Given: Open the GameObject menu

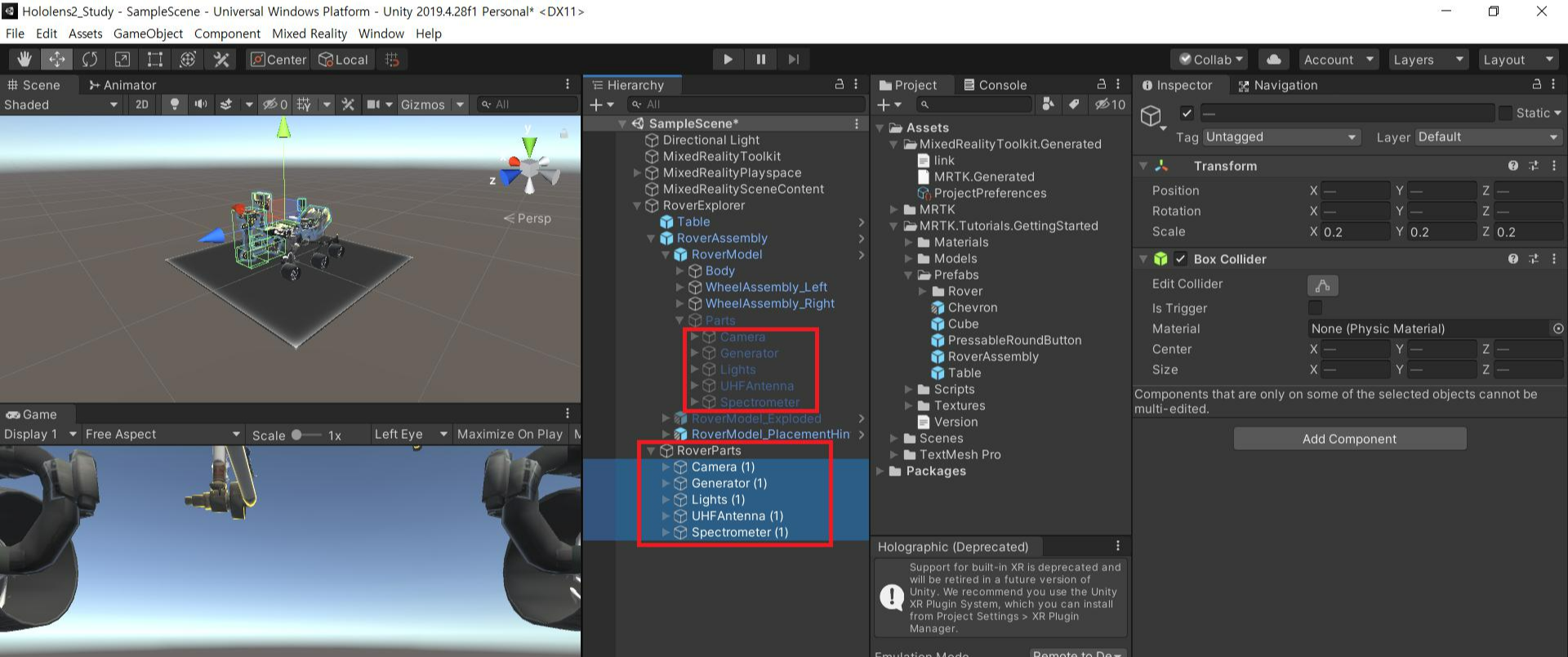Looking at the screenshot, I should (148, 34).
